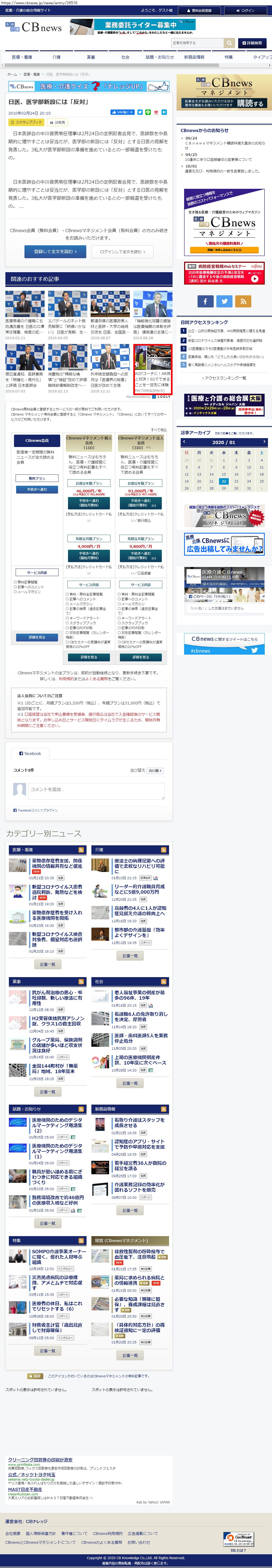Click the RSS icon in the 医療・看護 section header
Image resolution: width=272 pixels, height=1568 pixels.
(81, 850)
